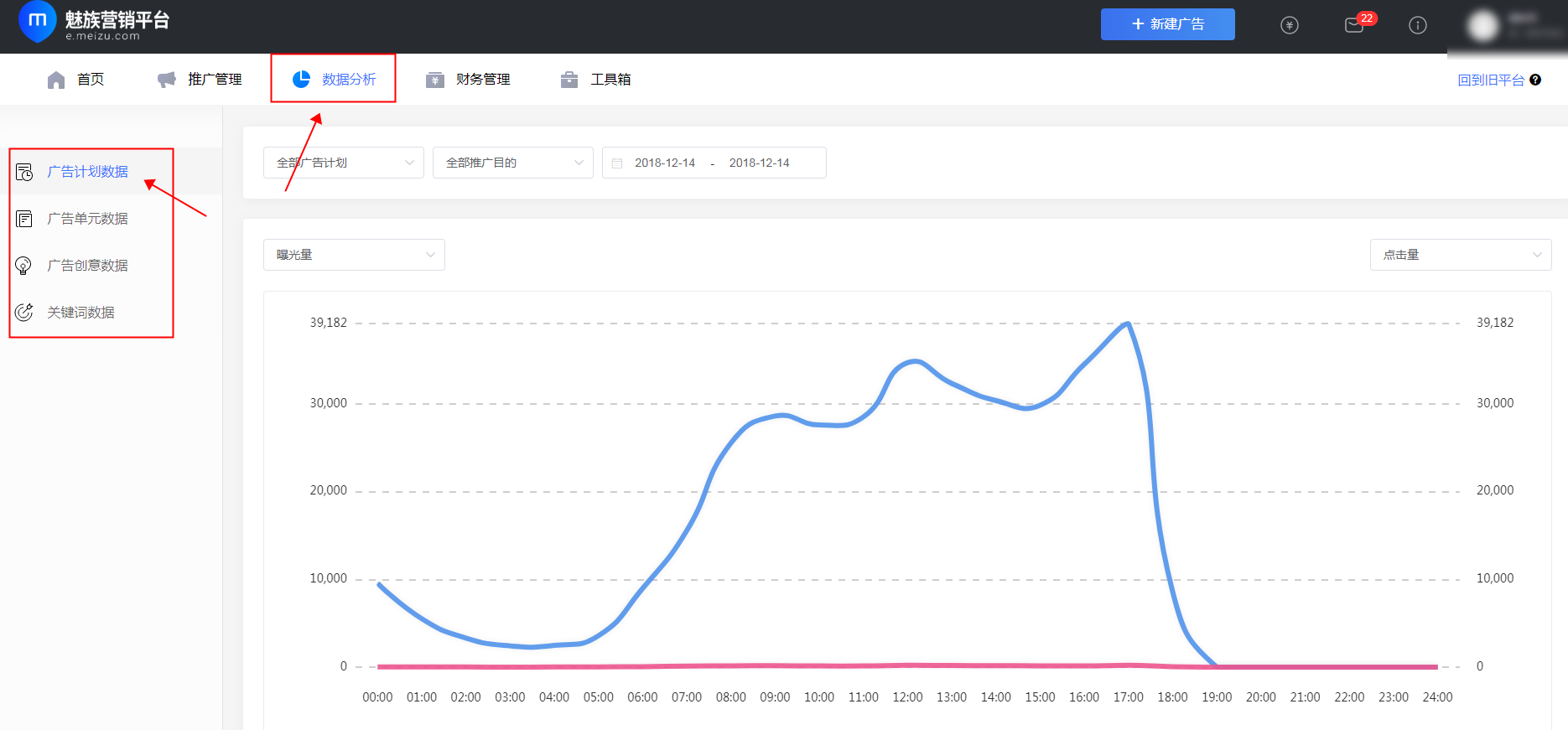1568x730 pixels.
Task: Click the help question mark beside 回到旧平台
Action: [1535, 80]
